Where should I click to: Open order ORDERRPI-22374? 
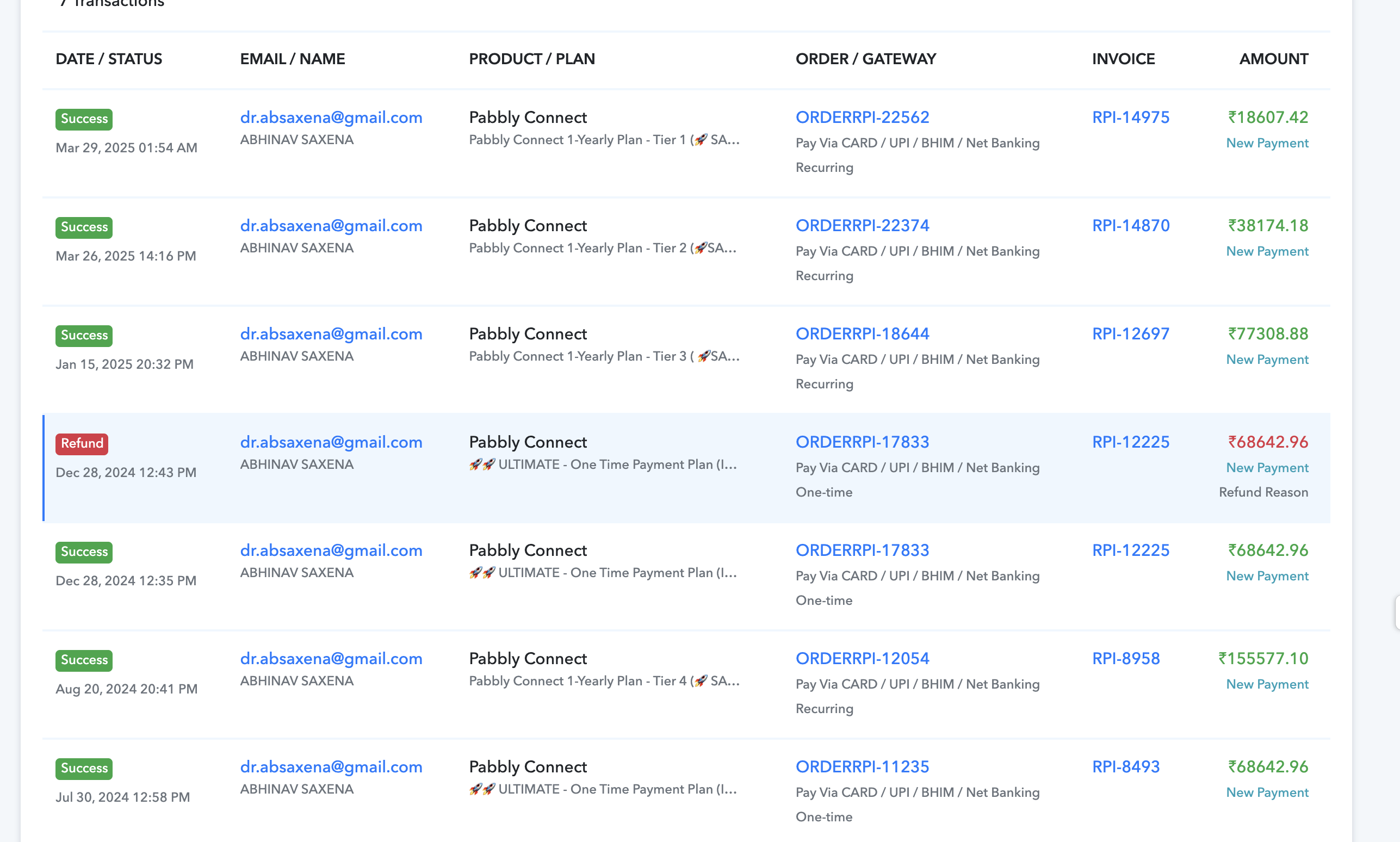point(862,226)
